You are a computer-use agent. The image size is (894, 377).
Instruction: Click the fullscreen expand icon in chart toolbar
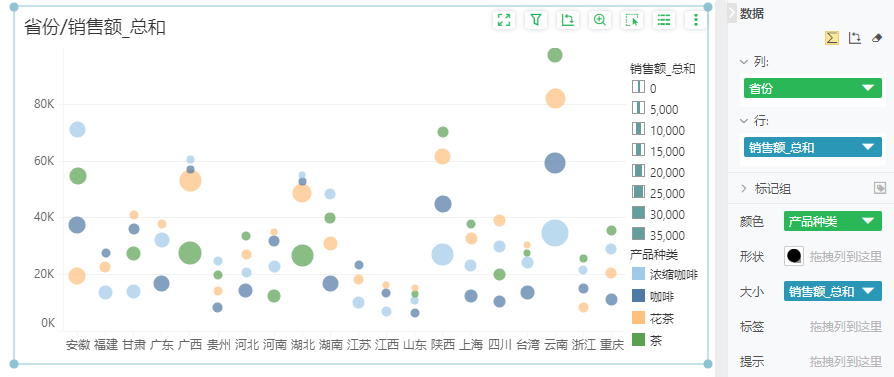[503, 20]
